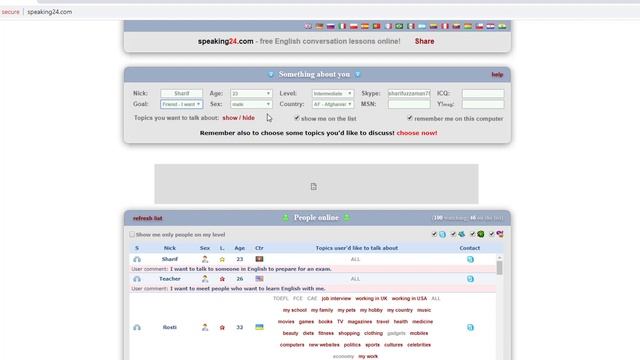Click the 'politics' topic link
Viewport: 640px width, 360px height.
[x=352, y=345]
